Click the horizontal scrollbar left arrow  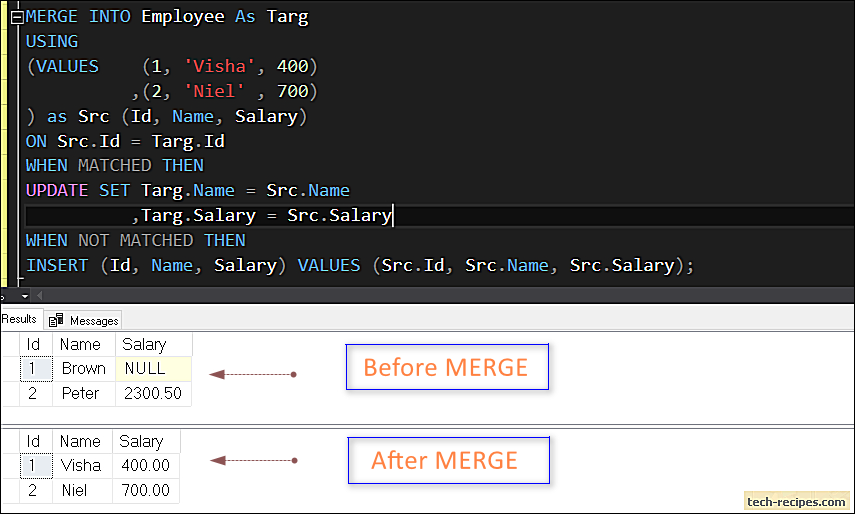[x=39, y=297]
